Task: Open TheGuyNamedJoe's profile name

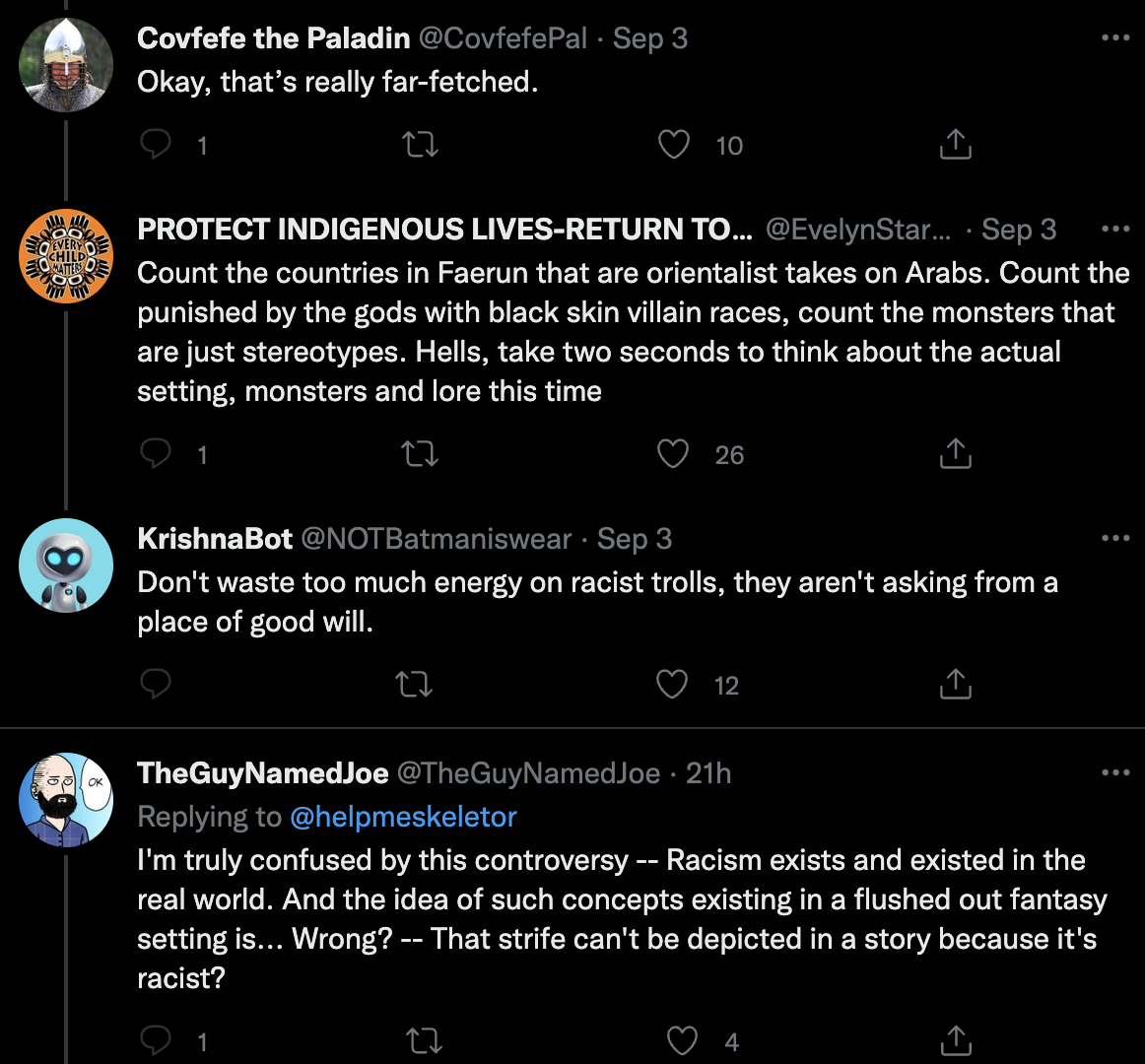Action: point(263,772)
